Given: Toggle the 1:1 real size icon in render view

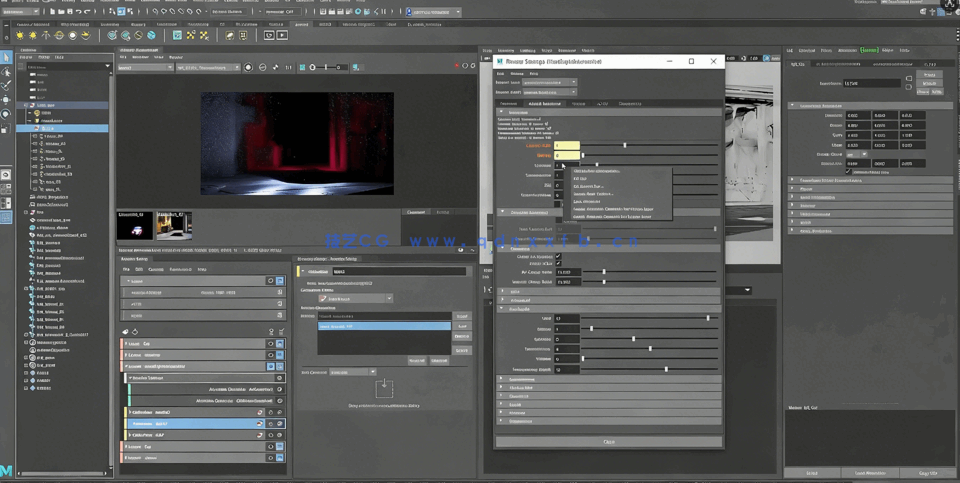Looking at the screenshot, I should [x=290, y=67].
